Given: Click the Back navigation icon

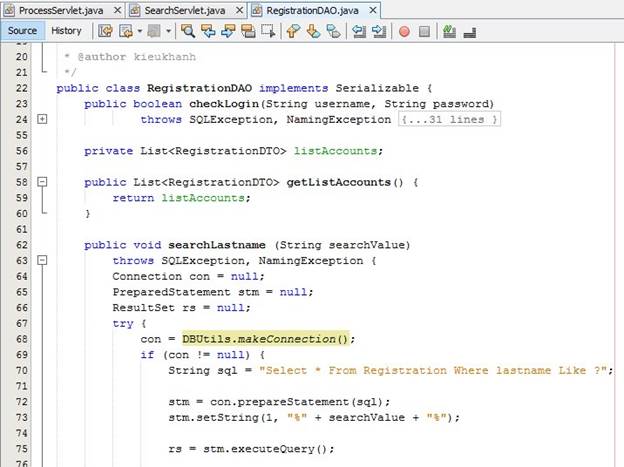Looking at the screenshot, I should 126,31.
